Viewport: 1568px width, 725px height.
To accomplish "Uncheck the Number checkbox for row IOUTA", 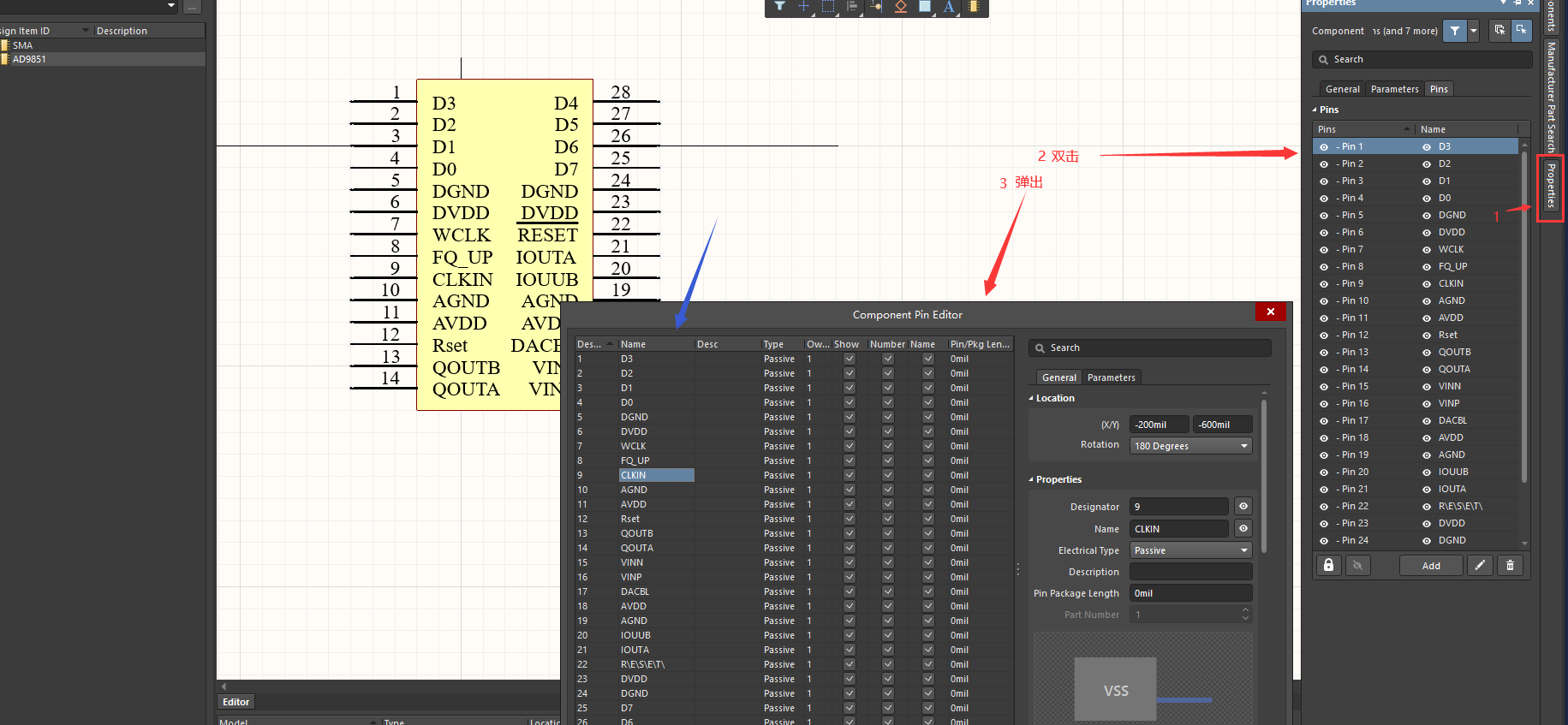I will [x=888, y=650].
